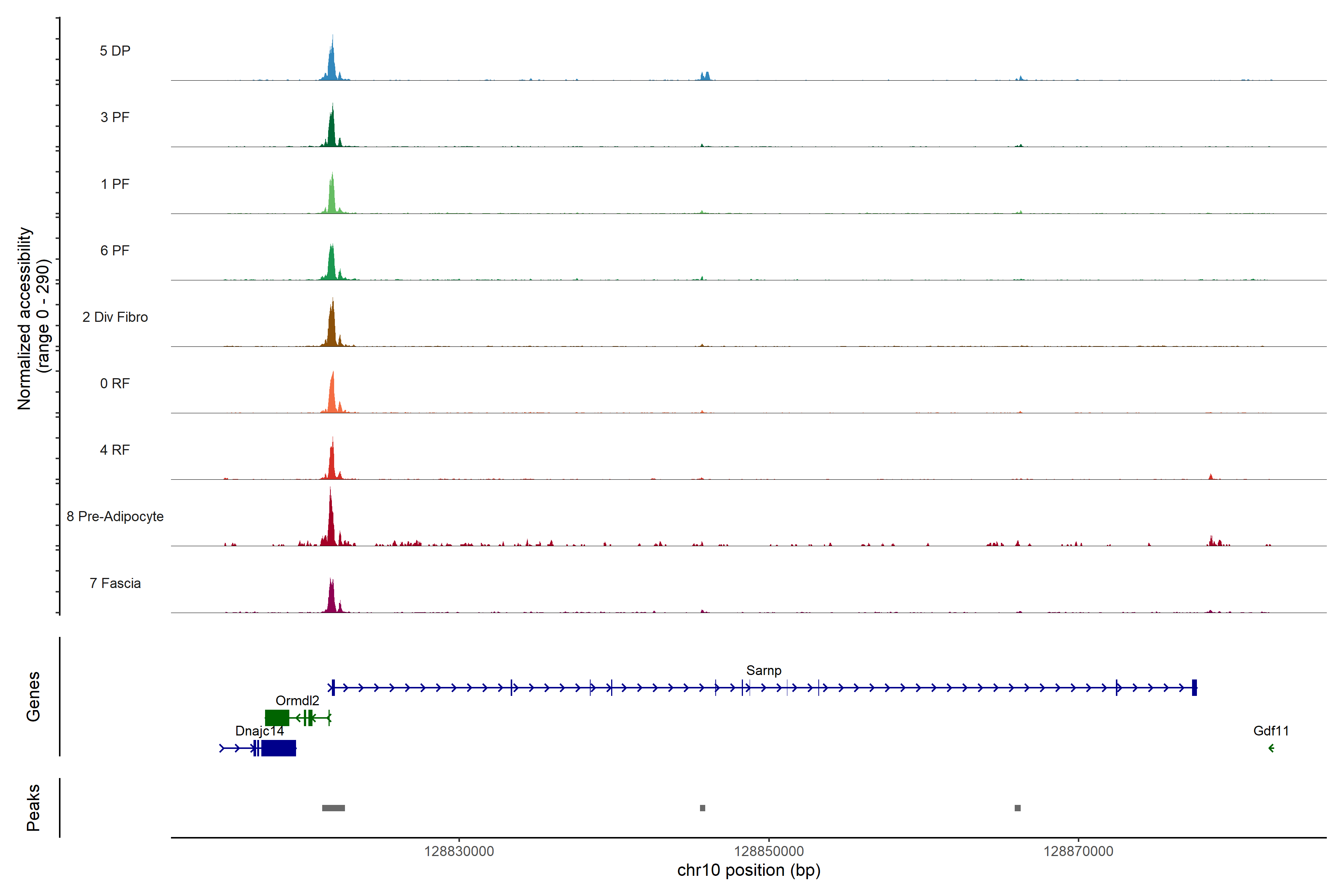Click the large blue Dnajc14 exon block
The width and height of the screenshot is (1344, 896).
coord(279,748)
